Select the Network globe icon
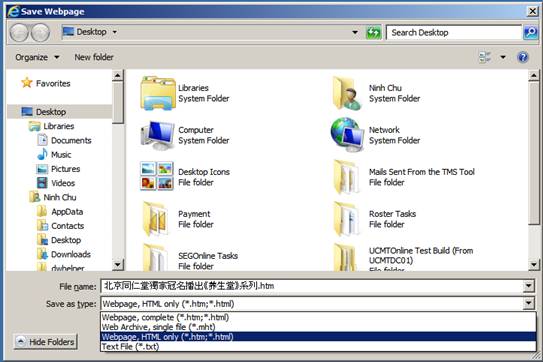 347,135
